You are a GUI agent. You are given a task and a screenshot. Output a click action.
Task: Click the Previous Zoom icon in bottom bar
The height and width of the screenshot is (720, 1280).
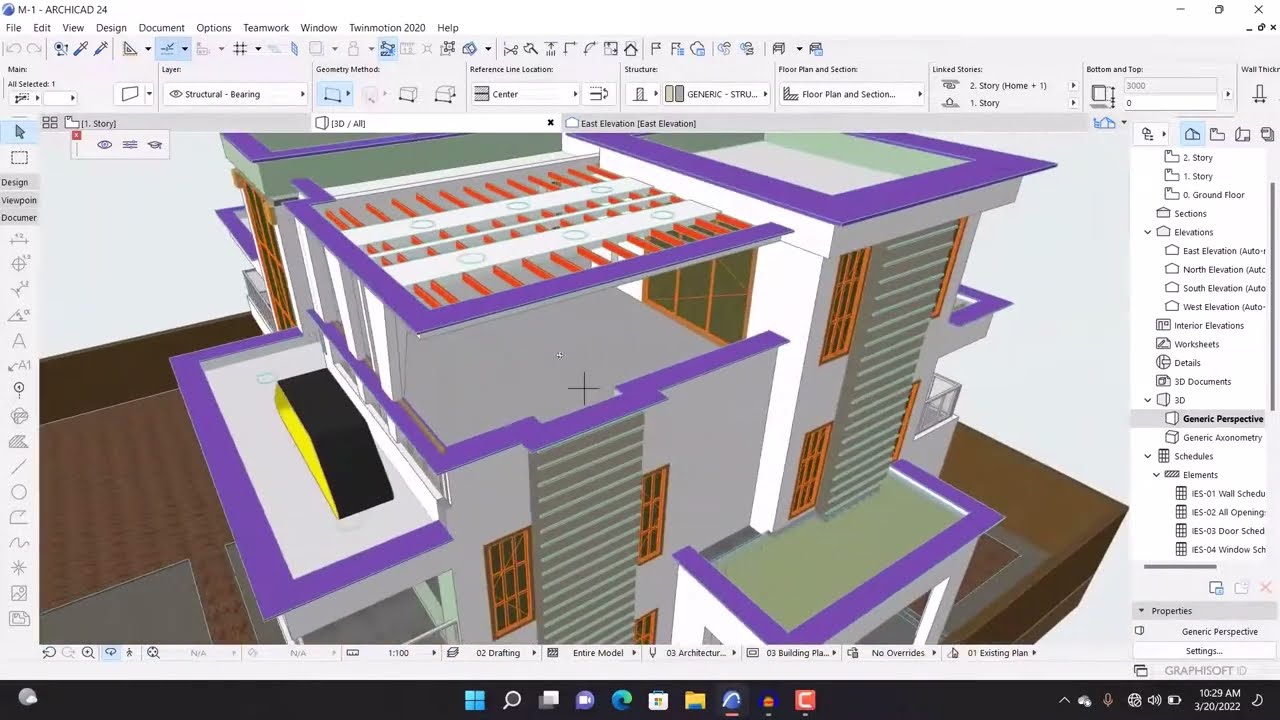tap(49, 653)
